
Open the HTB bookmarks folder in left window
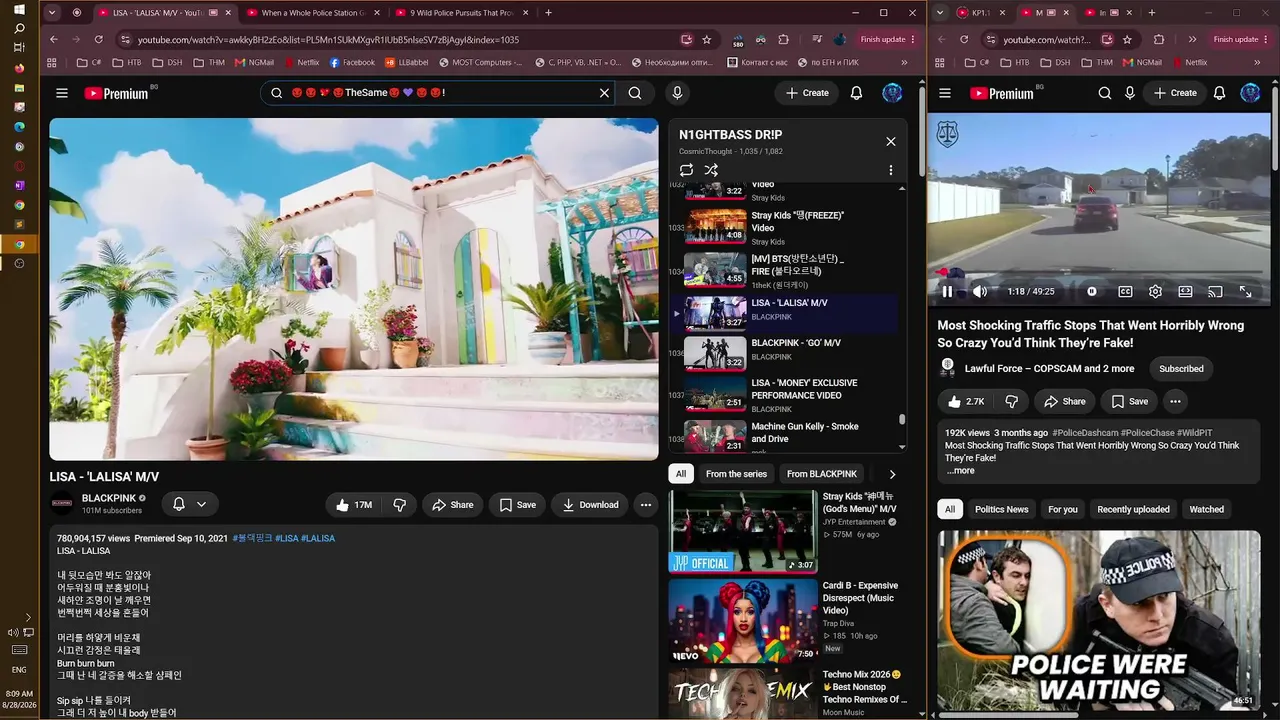125,63
